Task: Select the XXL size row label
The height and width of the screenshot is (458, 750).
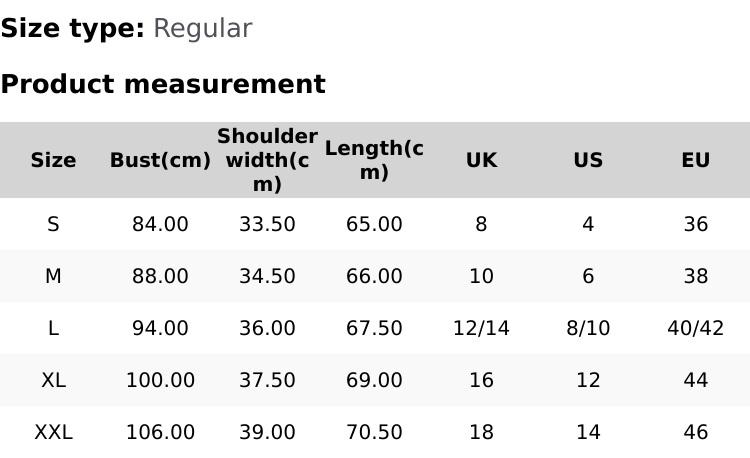Action: (x=53, y=432)
